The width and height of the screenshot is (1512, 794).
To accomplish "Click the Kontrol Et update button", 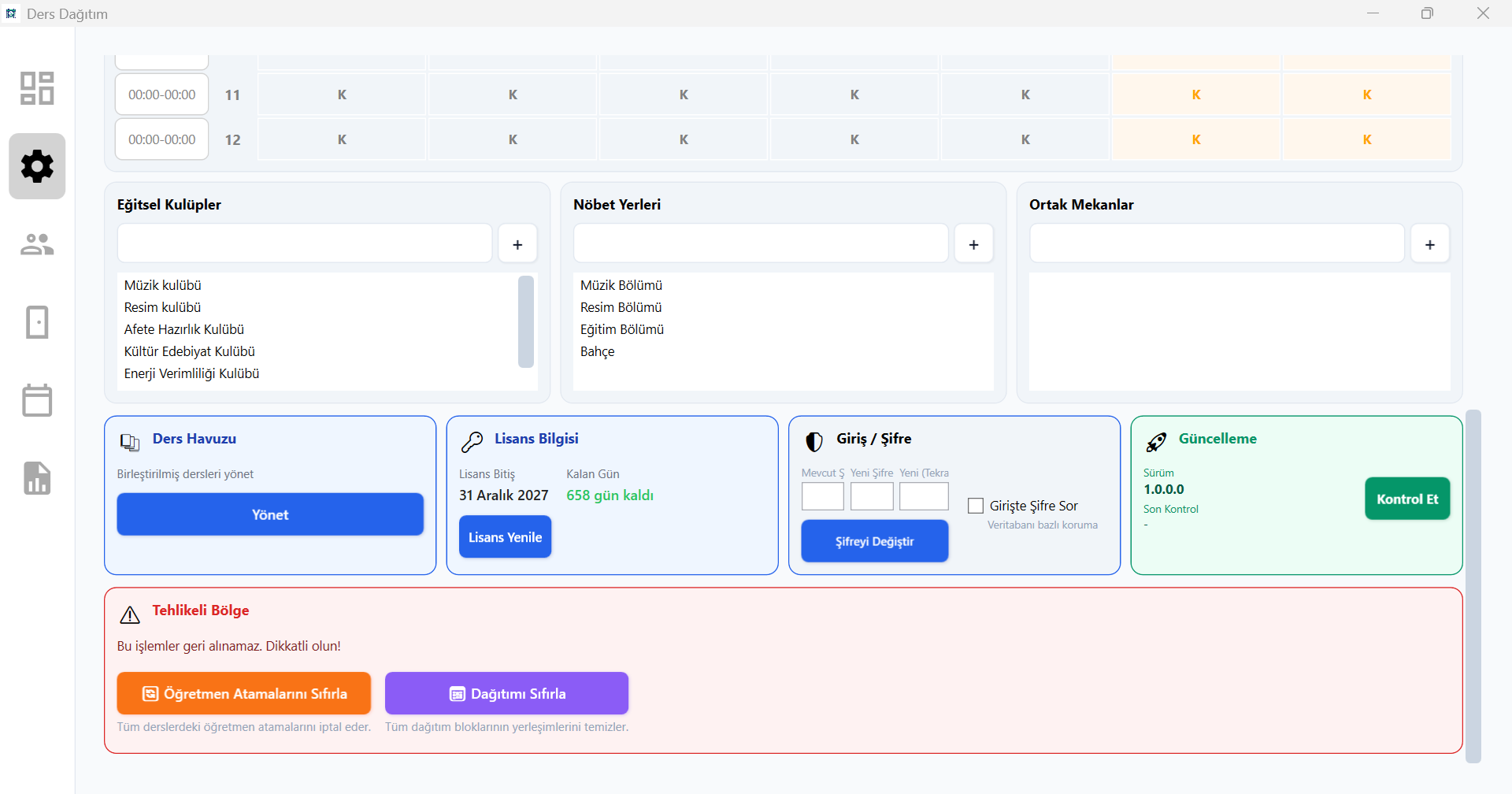I will tap(1406, 499).
